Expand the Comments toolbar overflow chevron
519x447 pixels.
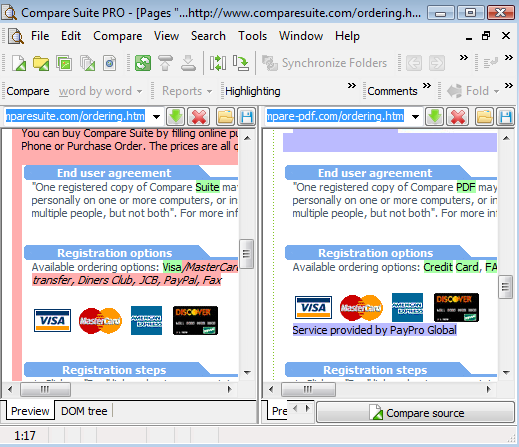(x=427, y=86)
